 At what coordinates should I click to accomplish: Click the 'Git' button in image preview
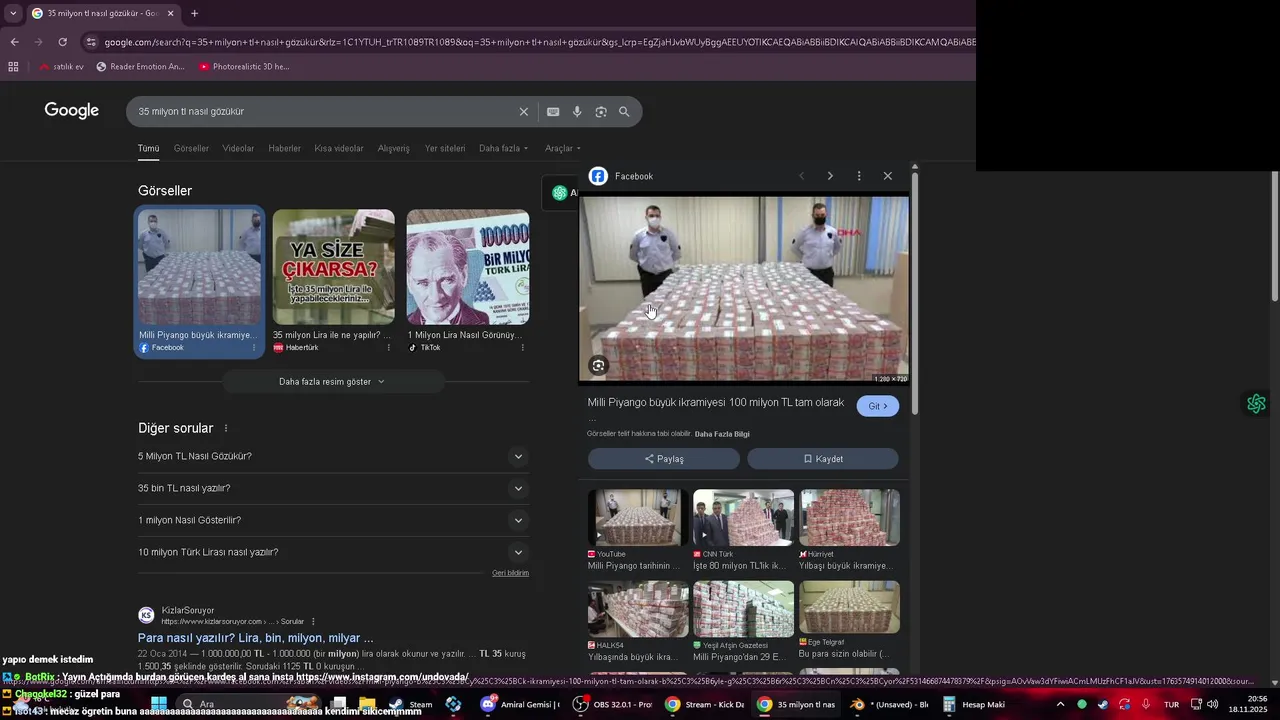878,406
